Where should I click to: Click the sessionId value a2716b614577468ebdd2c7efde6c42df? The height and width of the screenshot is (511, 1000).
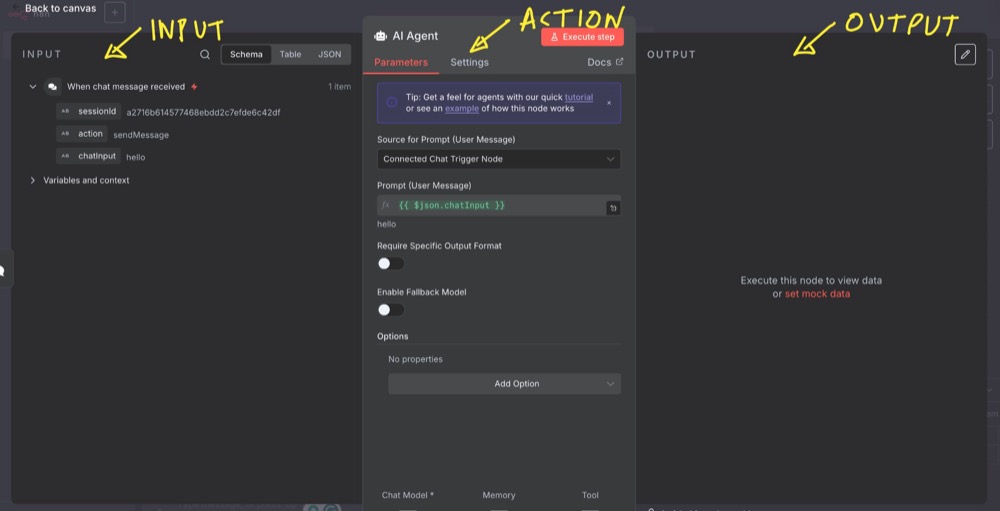[203, 112]
